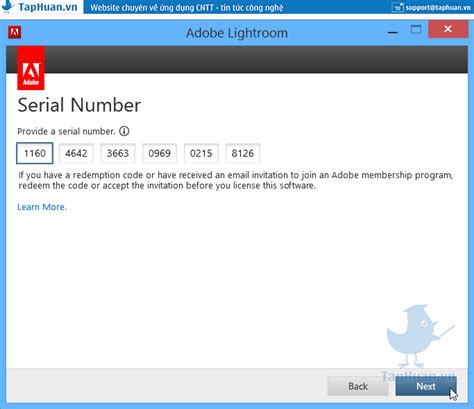Click the Adobe title bar app icon
474x409 pixels.
pyautogui.click(x=15, y=32)
